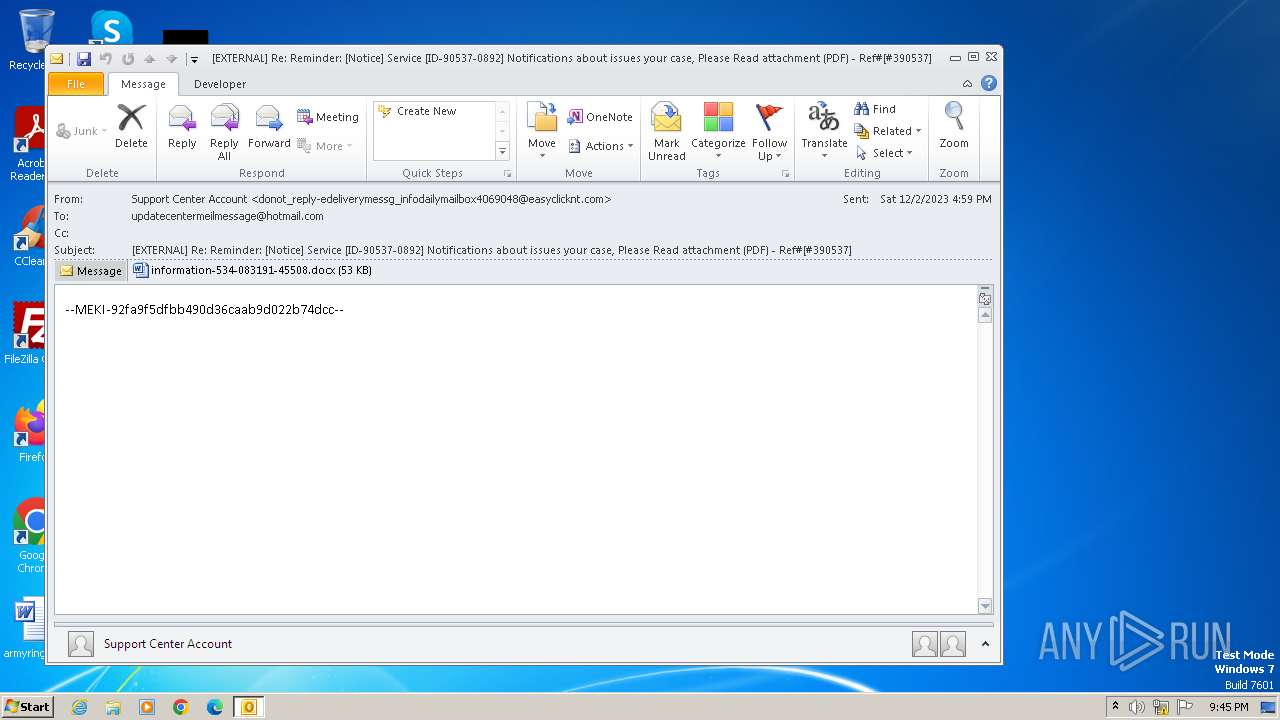Open the Translate tool
Image resolution: width=1280 pixels, height=720 pixels.
click(824, 132)
